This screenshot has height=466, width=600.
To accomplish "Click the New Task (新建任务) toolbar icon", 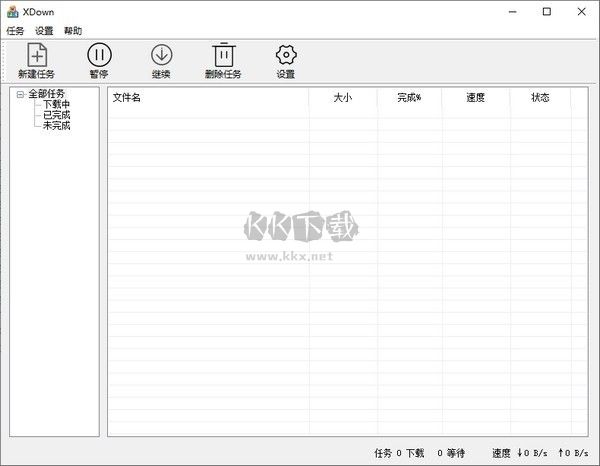I will 36,55.
